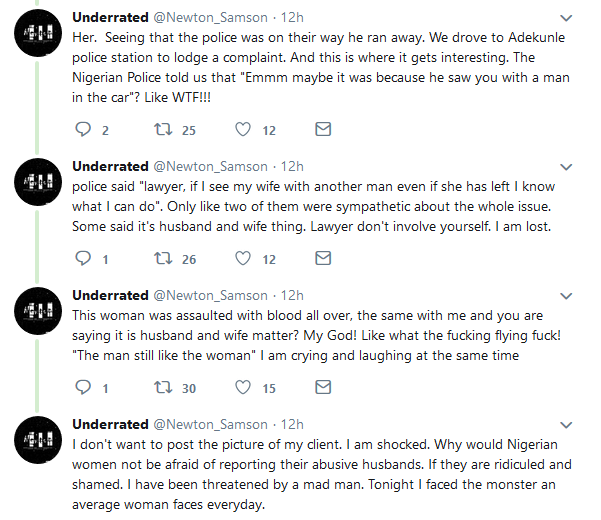Viewport: 601px width, 520px height.
Task: Message the "This woman was assaulted" tweet using the envelope icon
Action: click(x=323, y=387)
